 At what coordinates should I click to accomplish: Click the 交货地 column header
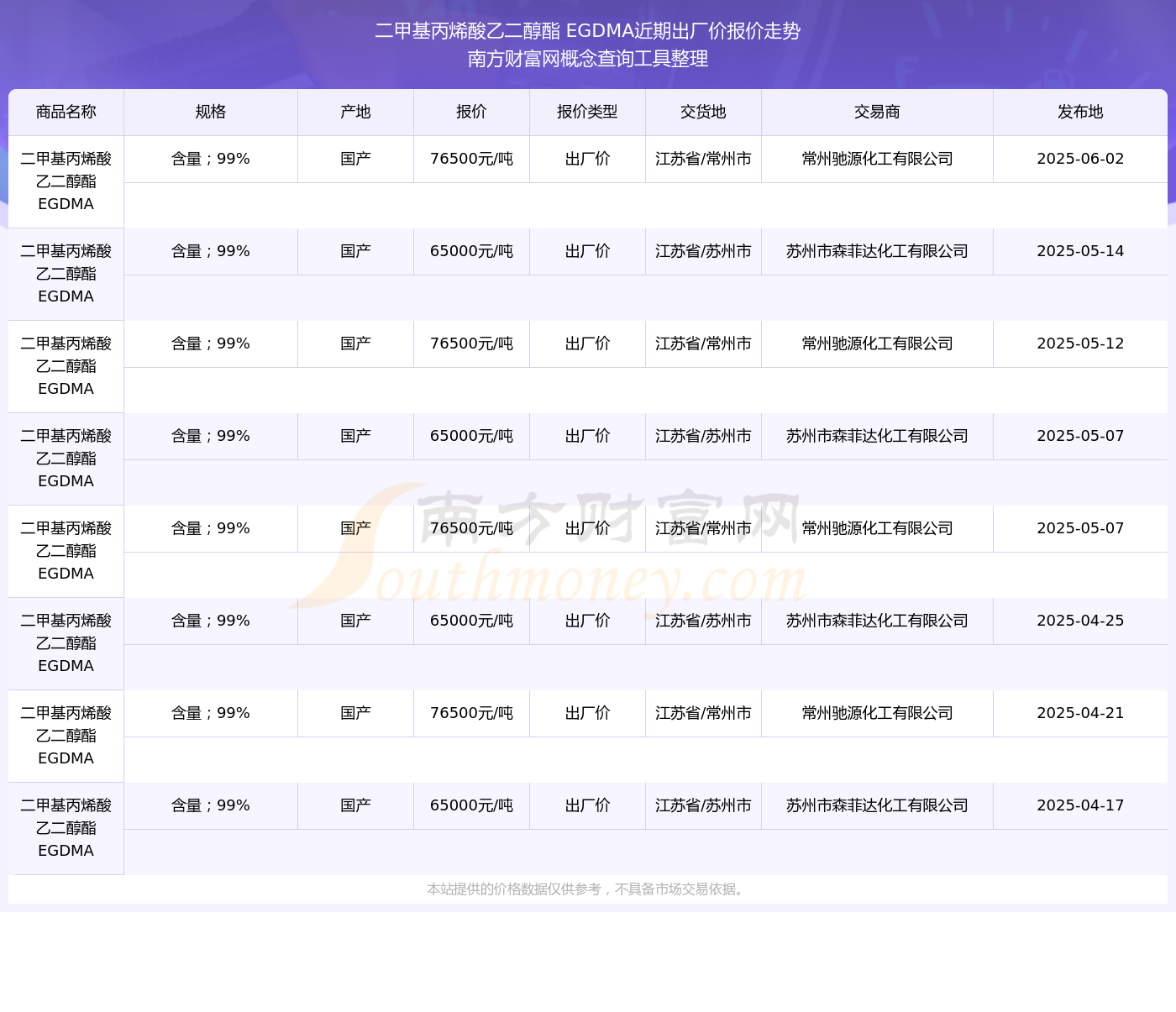coord(704,113)
